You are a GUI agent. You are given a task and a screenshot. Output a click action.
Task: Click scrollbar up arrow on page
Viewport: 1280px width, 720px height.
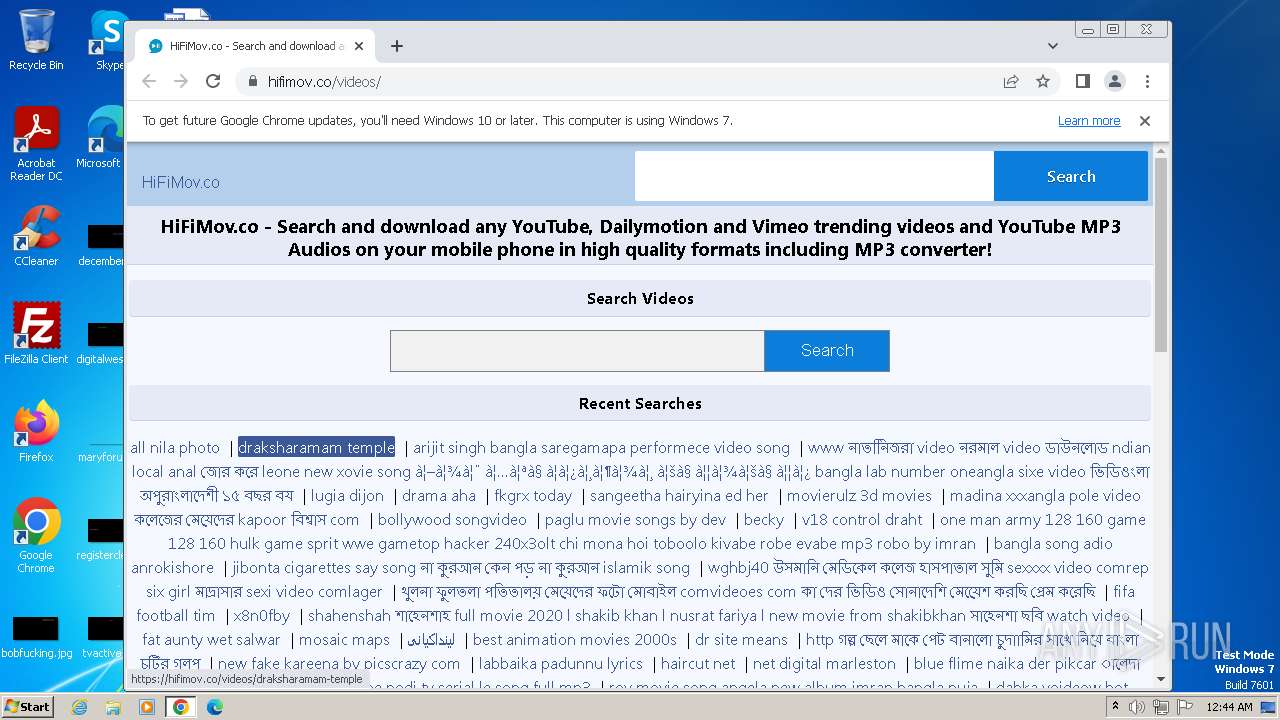[x=1161, y=151]
